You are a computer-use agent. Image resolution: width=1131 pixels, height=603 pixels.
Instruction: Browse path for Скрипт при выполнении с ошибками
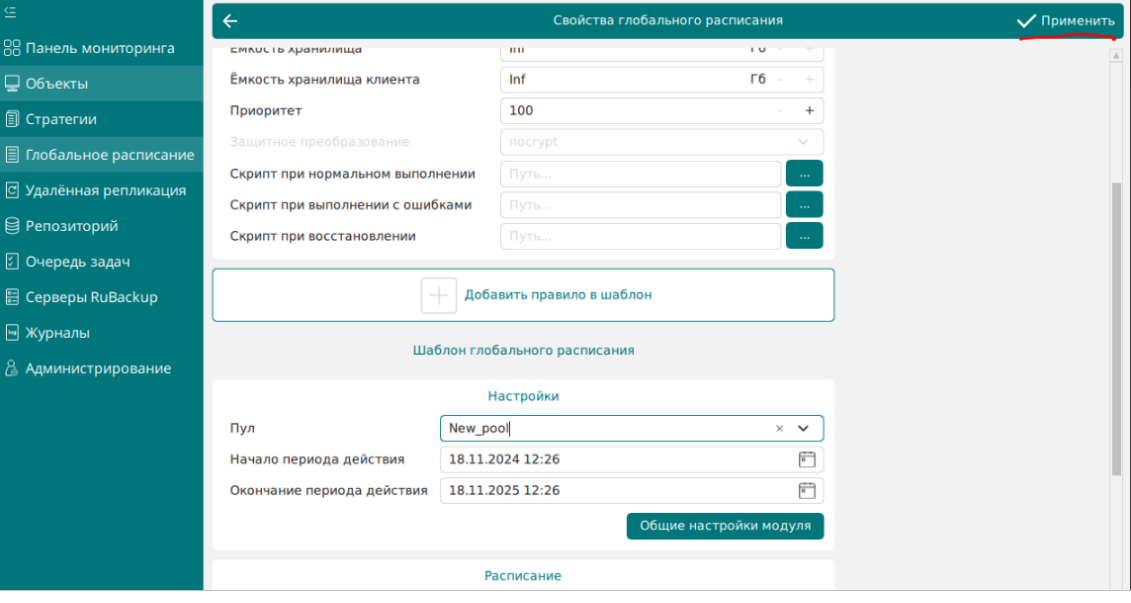point(804,205)
